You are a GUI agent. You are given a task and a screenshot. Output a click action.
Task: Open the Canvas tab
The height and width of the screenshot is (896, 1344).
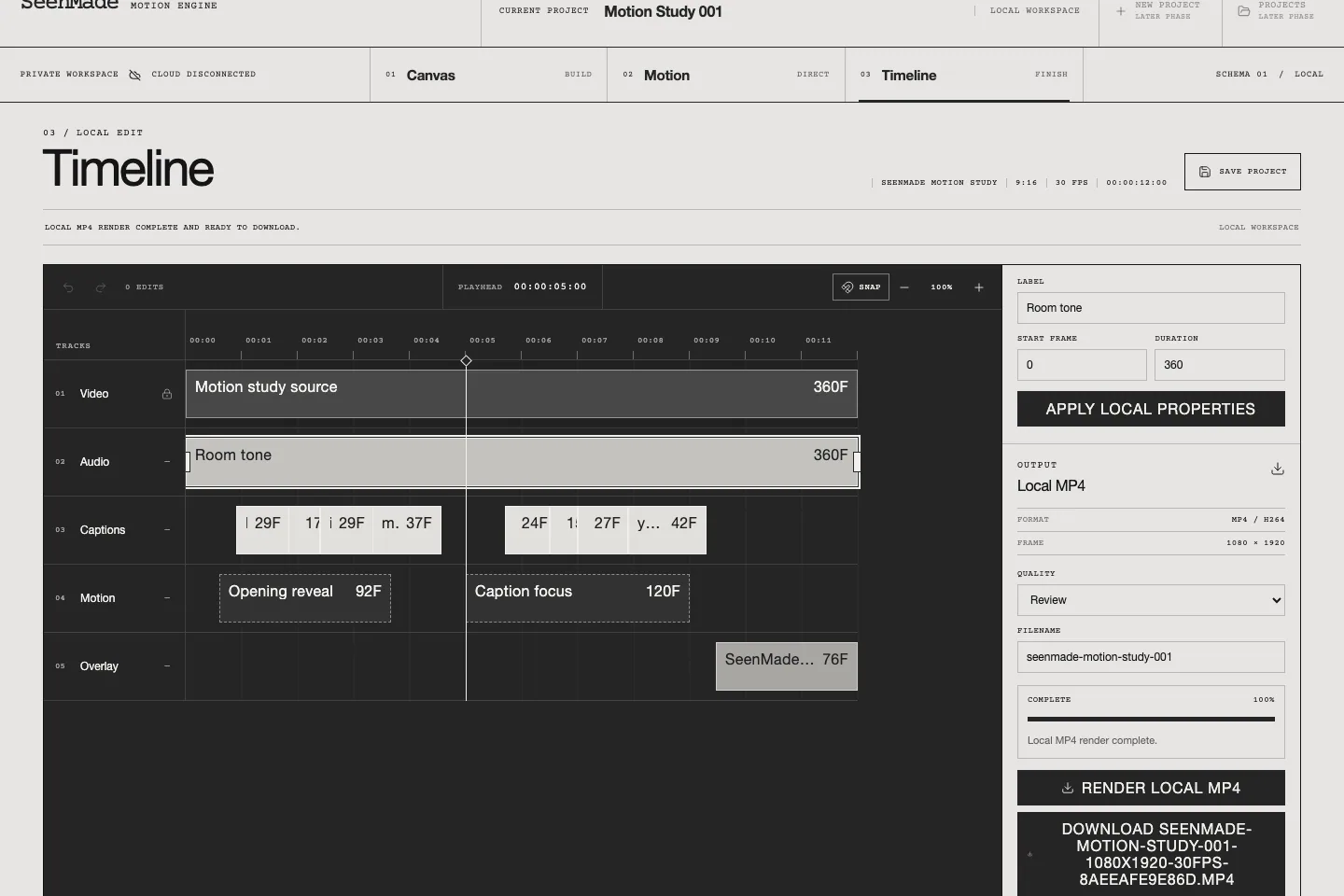[x=489, y=75]
